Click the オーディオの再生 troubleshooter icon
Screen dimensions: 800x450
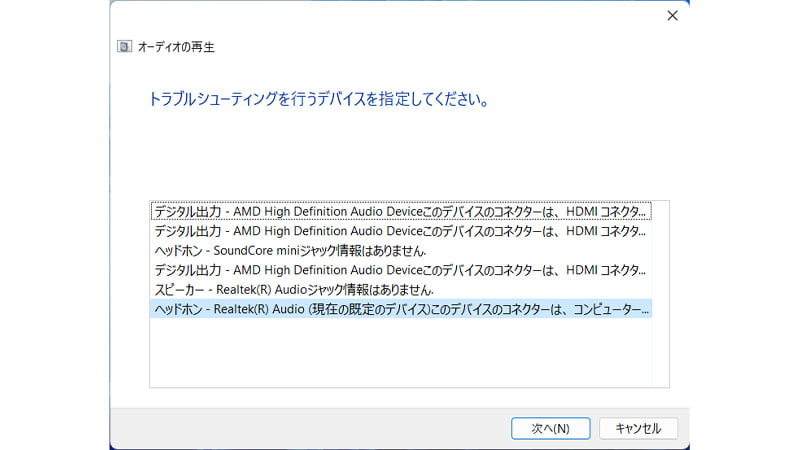pos(124,47)
